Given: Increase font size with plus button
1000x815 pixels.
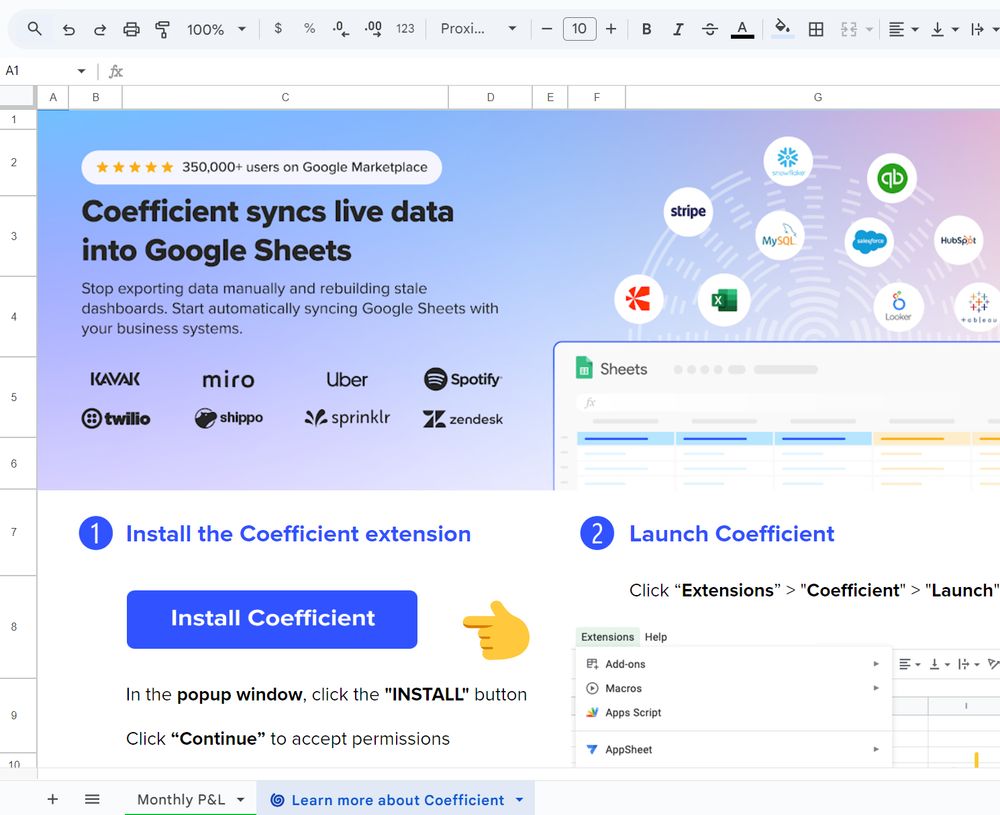Looking at the screenshot, I should click(x=611, y=29).
